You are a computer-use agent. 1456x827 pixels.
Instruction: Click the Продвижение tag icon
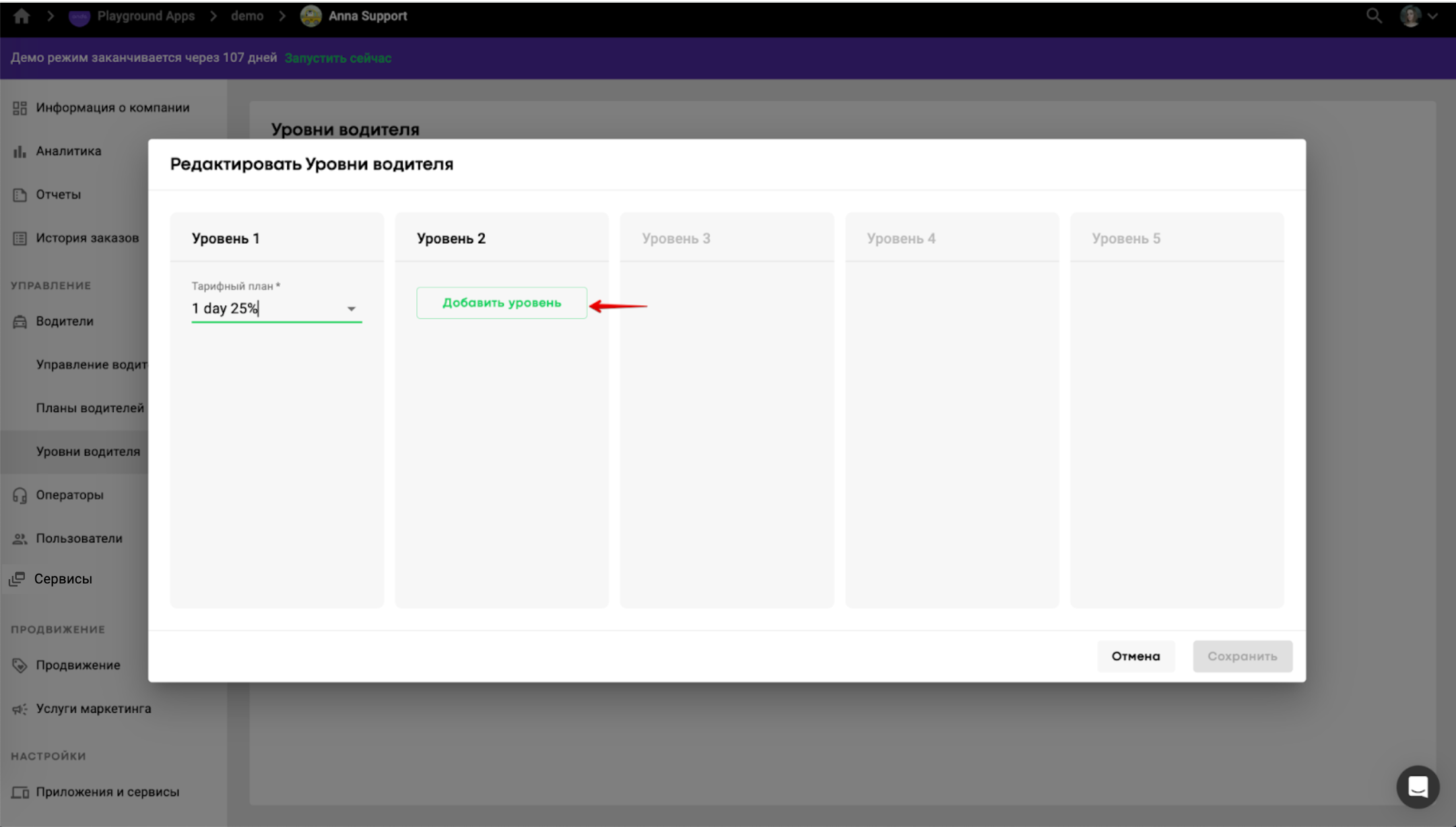click(20, 665)
